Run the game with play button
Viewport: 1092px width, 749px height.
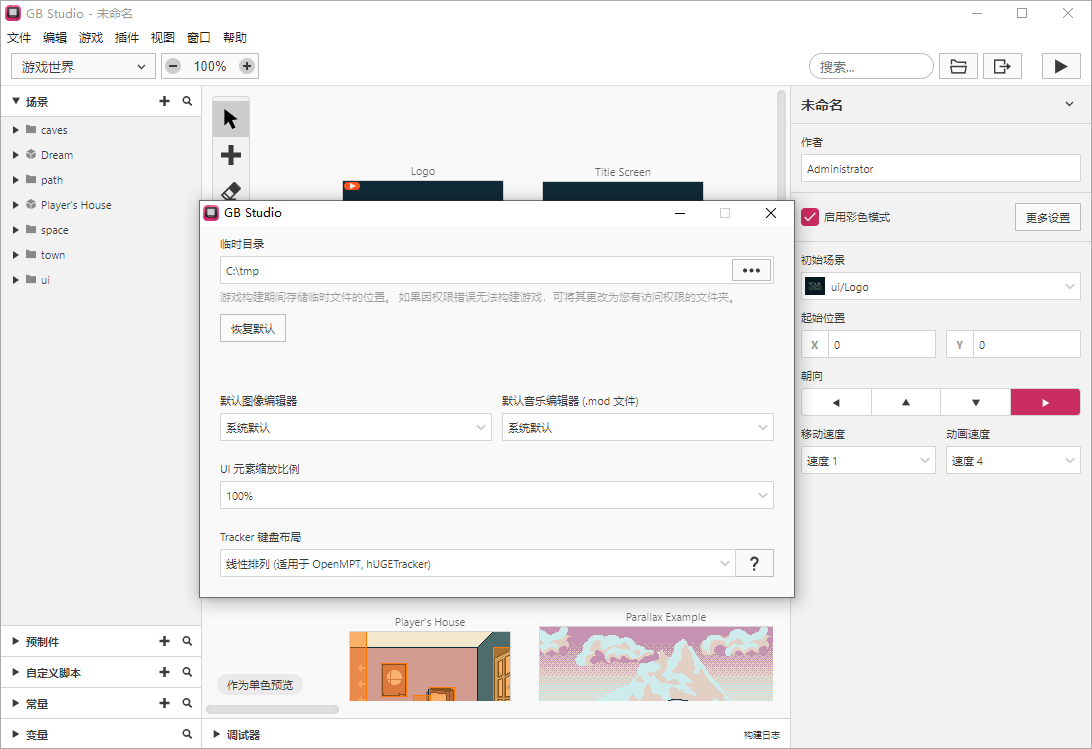1061,66
